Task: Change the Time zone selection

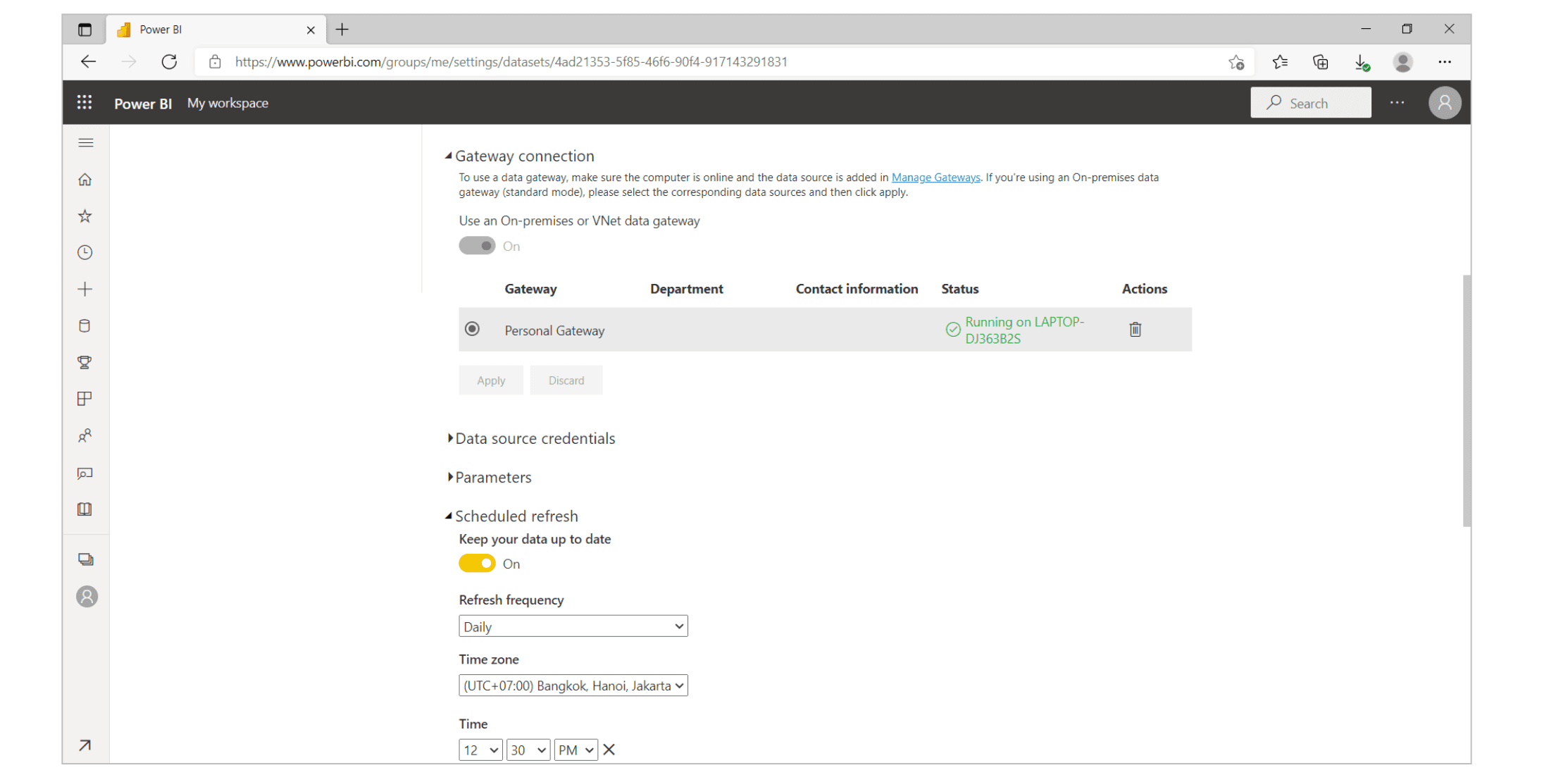Action: (572, 685)
